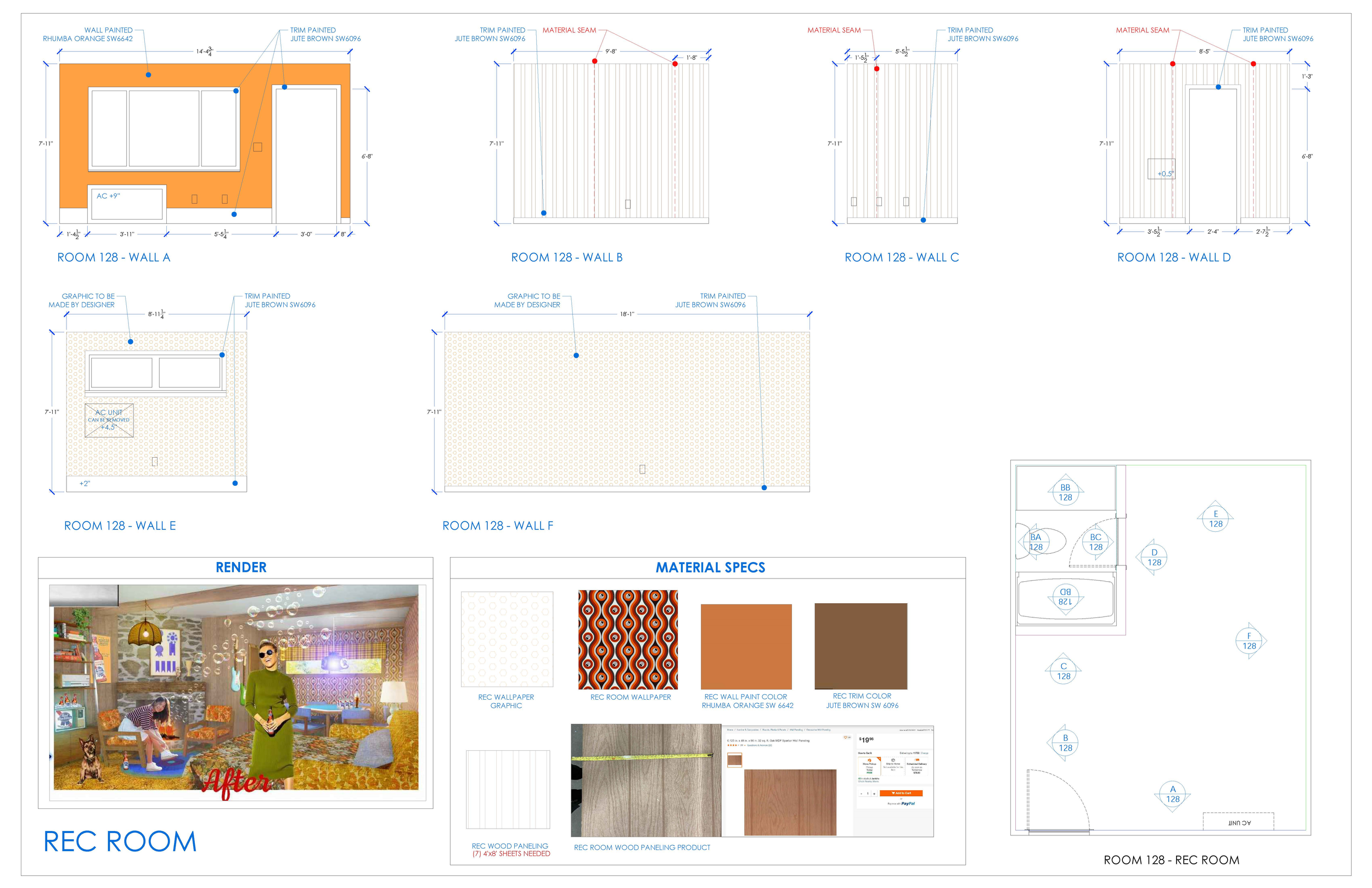Click the door opening on Wall A elevation
Screen dimensions: 1372x888
(x=306, y=156)
